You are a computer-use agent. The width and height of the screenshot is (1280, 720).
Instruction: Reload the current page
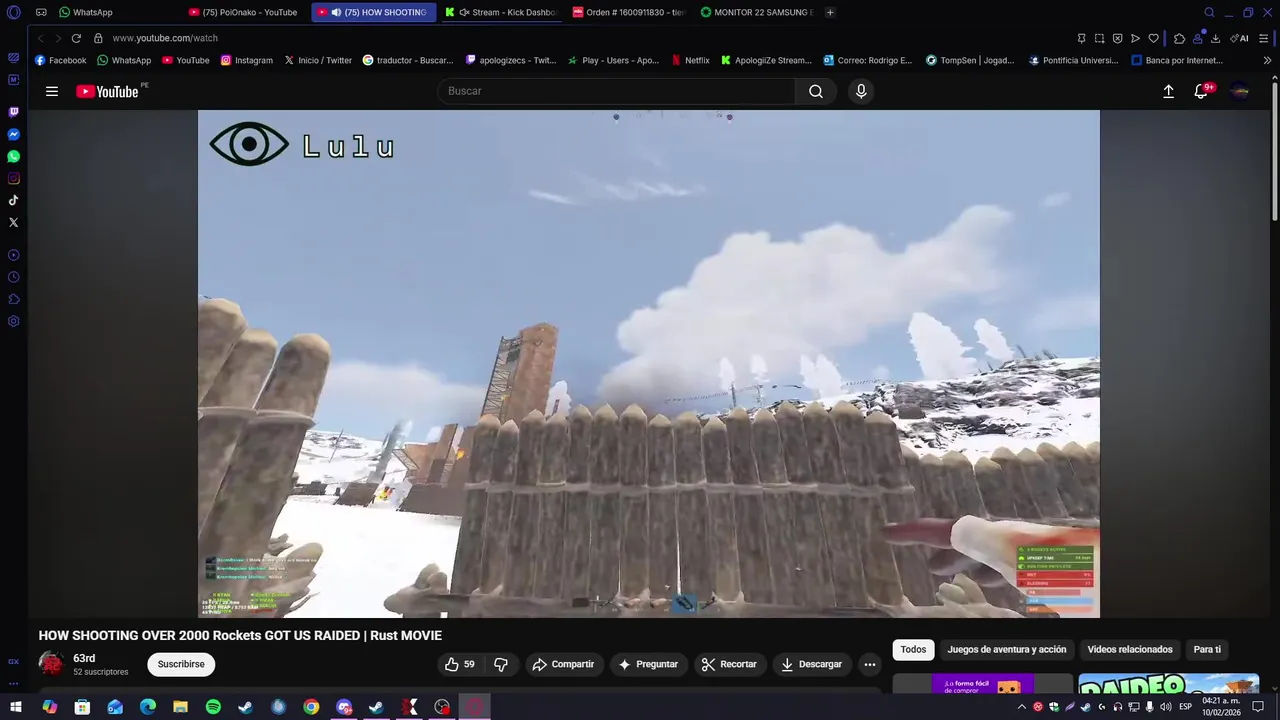[76, 38]
